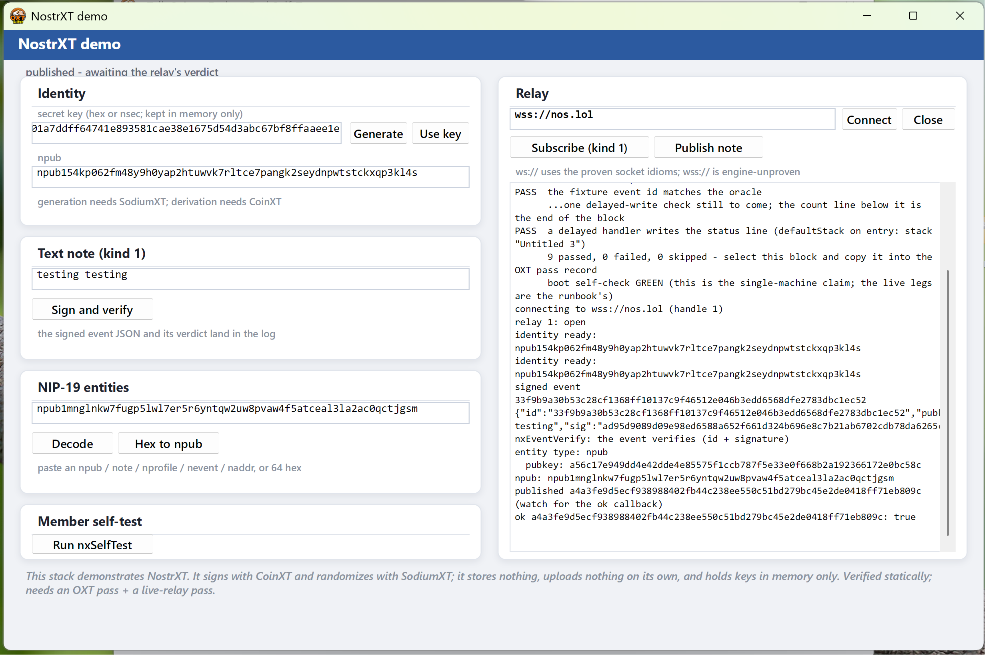Click the 'pubkey: a56c17e949dd4e42…' log line

[723, 465]
